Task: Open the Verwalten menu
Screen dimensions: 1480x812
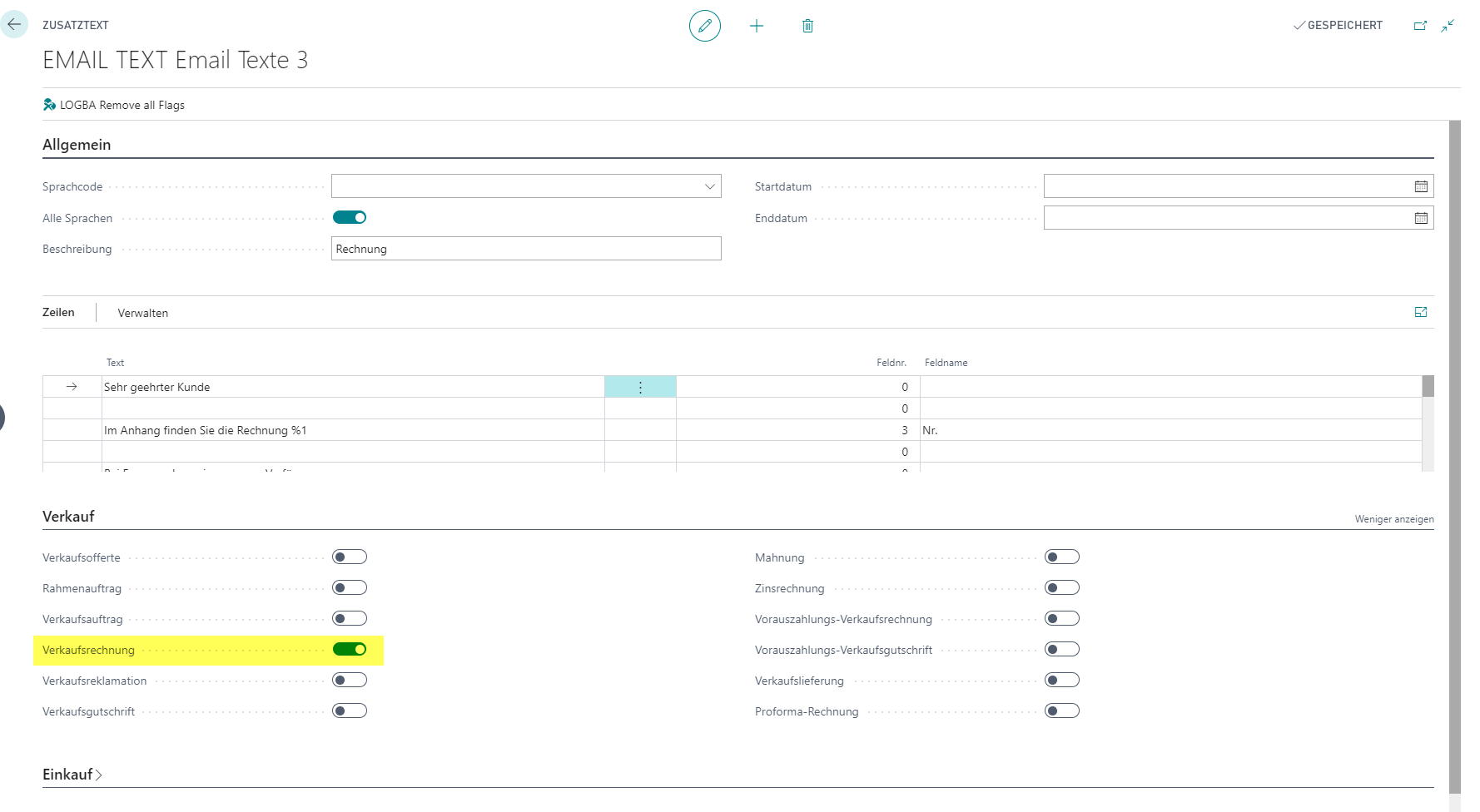Action: point(143,313)
